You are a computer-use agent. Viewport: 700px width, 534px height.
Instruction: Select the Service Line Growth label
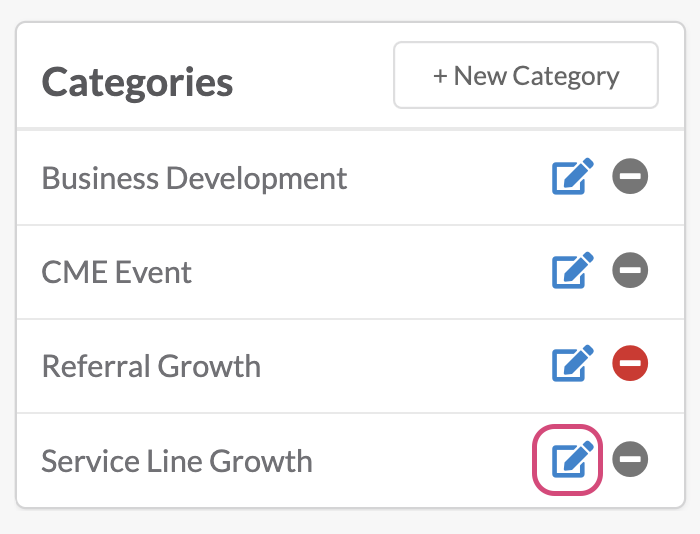[177, 461]
